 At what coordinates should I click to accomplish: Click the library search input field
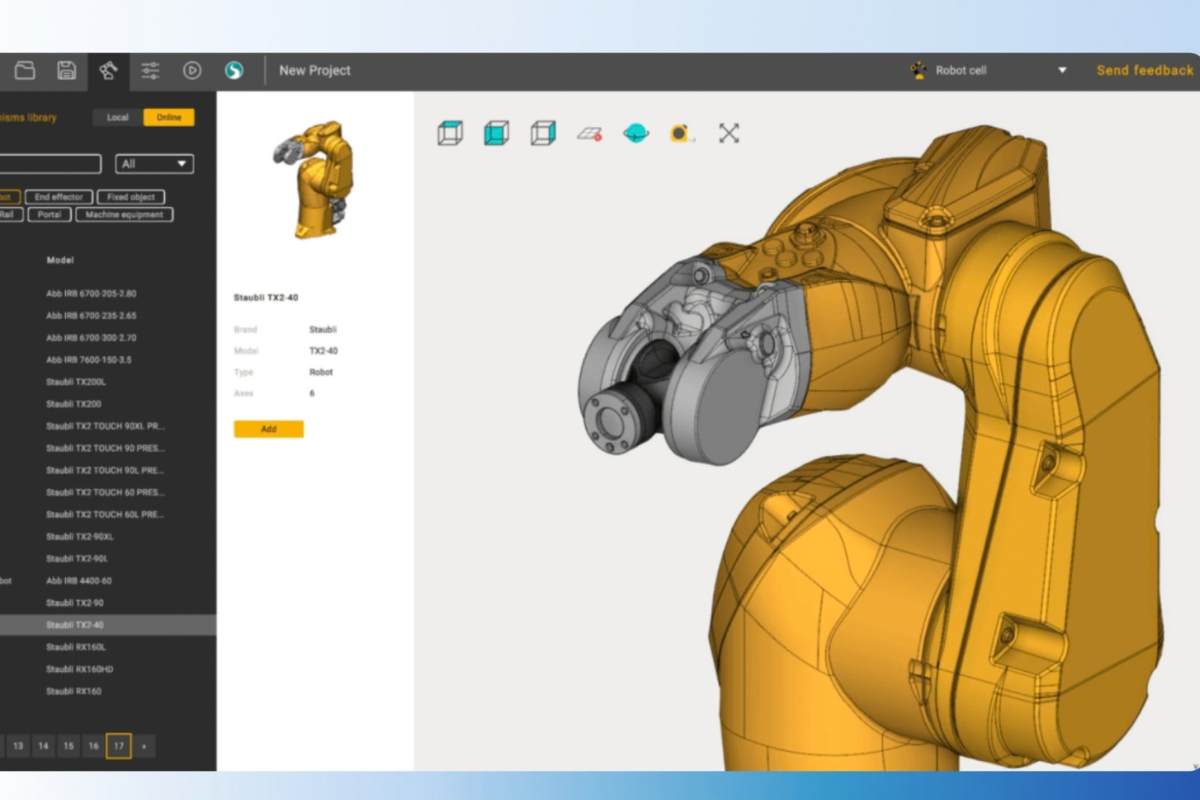pos(50,164)
